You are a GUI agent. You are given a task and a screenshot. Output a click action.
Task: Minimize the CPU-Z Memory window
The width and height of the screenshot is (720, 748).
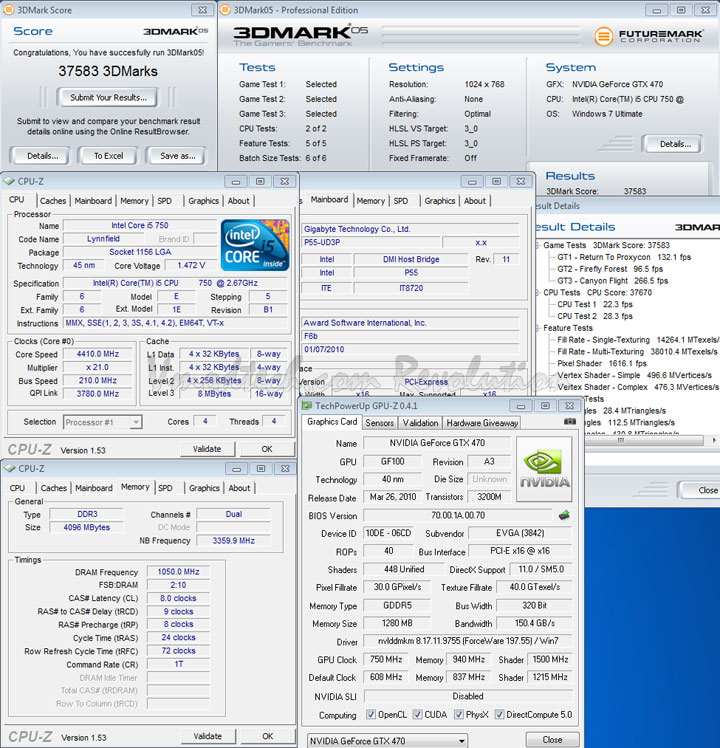pyautogui.click(x=236, y=469)
